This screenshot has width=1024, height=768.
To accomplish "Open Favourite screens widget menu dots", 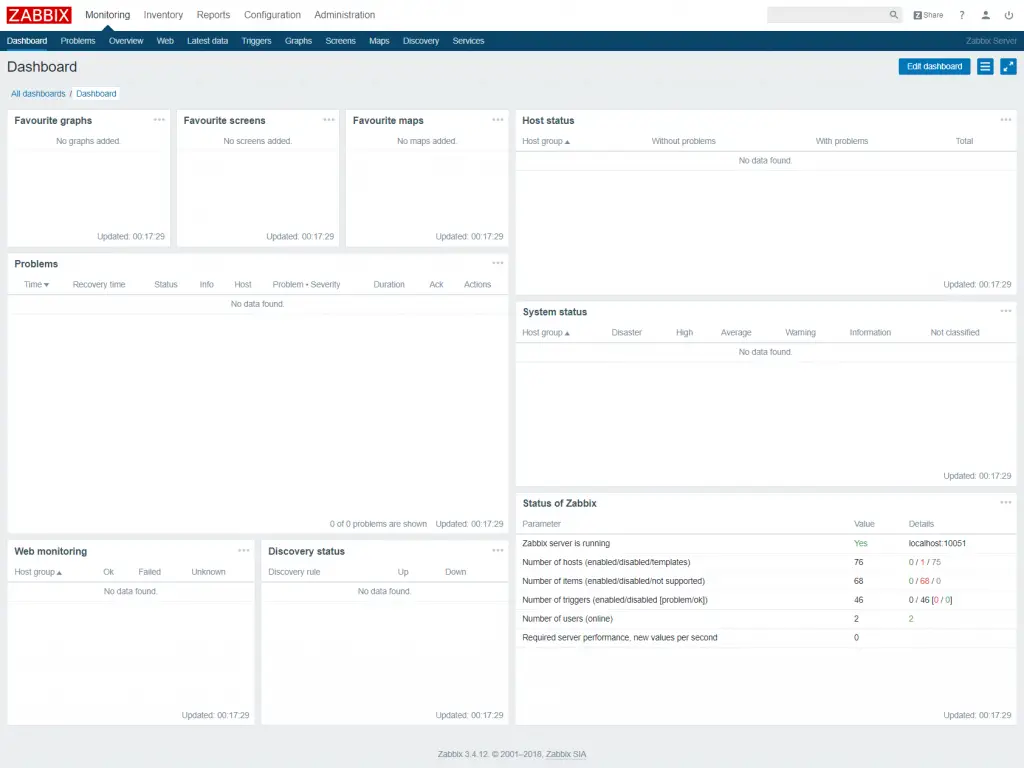I will pyautogui.click(x=328, y=120).
